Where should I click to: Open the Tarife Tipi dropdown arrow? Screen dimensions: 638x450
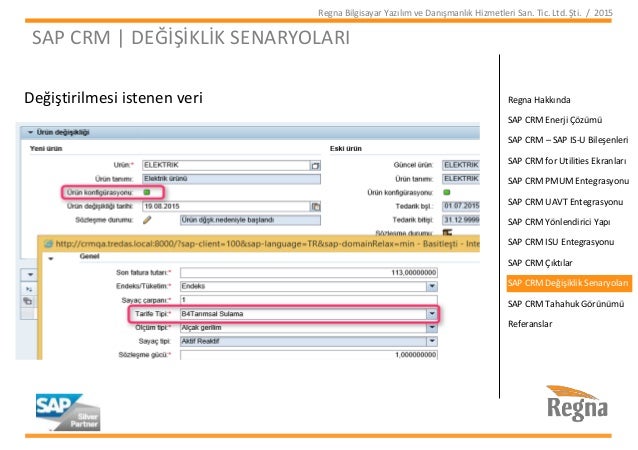point(432,314)
